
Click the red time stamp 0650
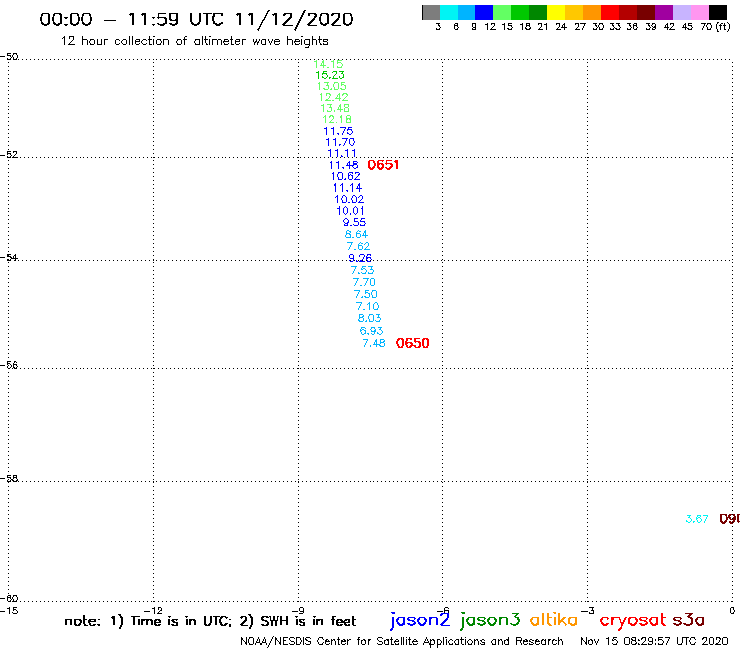(x=412, y=343)
